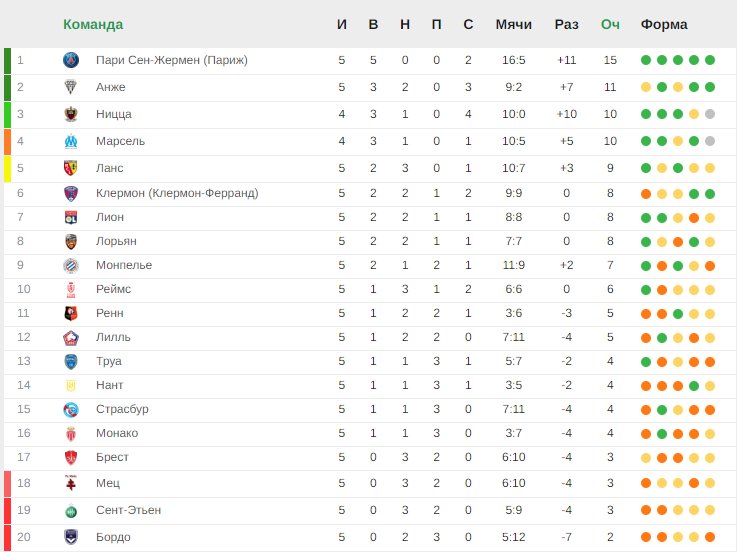Click the Saint-Étienne green club logo
This screenshot has height=552, width=737.
(71, 511)
